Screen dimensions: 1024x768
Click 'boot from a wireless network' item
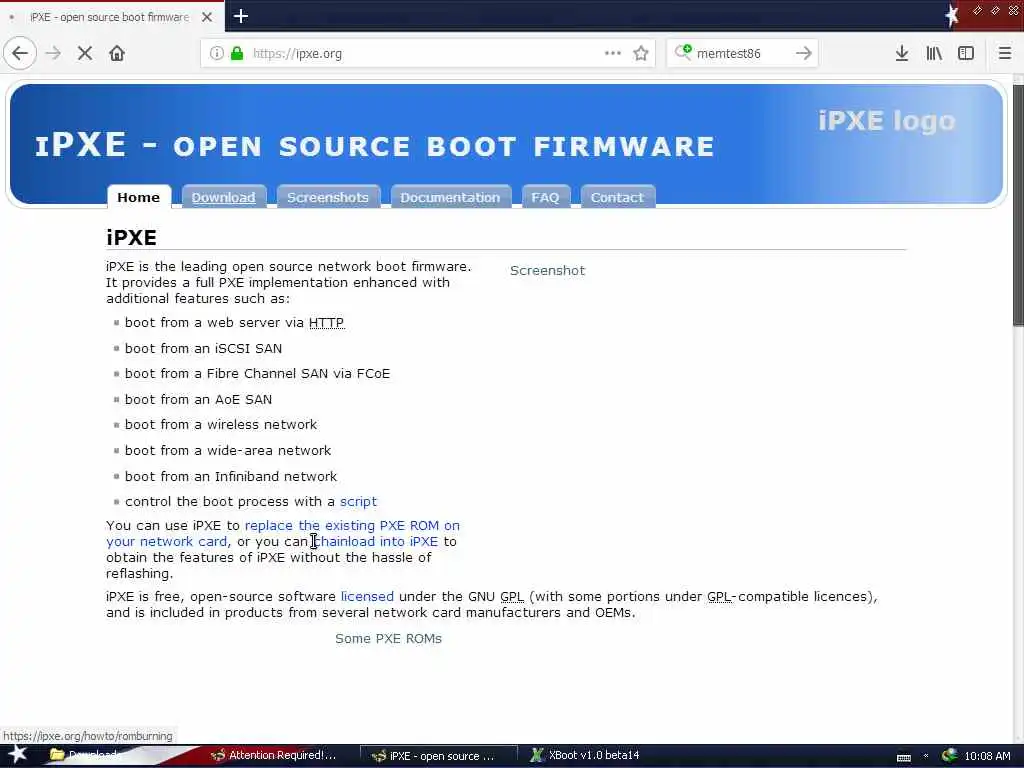[221, 424]
